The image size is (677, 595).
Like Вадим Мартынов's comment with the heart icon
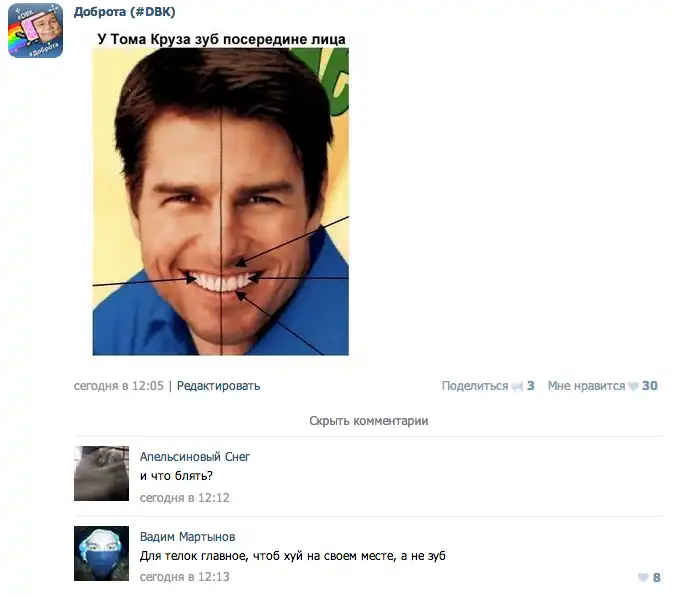(x=642, y=578)
